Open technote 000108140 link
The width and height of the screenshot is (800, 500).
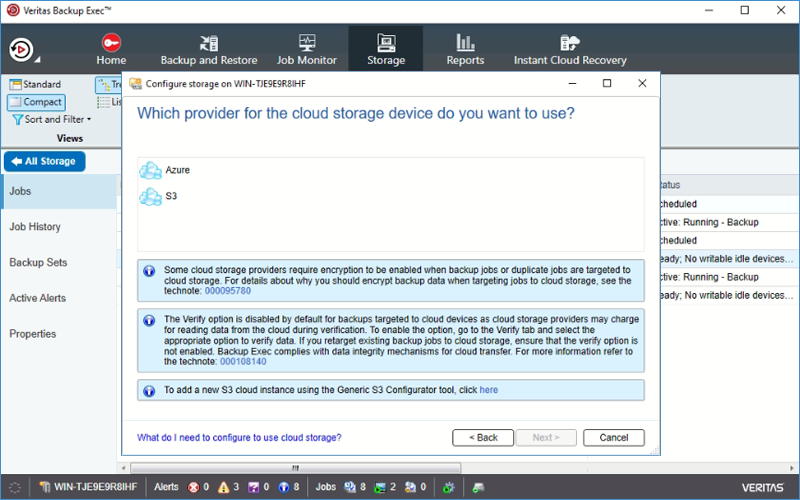(x=243, y=362)
